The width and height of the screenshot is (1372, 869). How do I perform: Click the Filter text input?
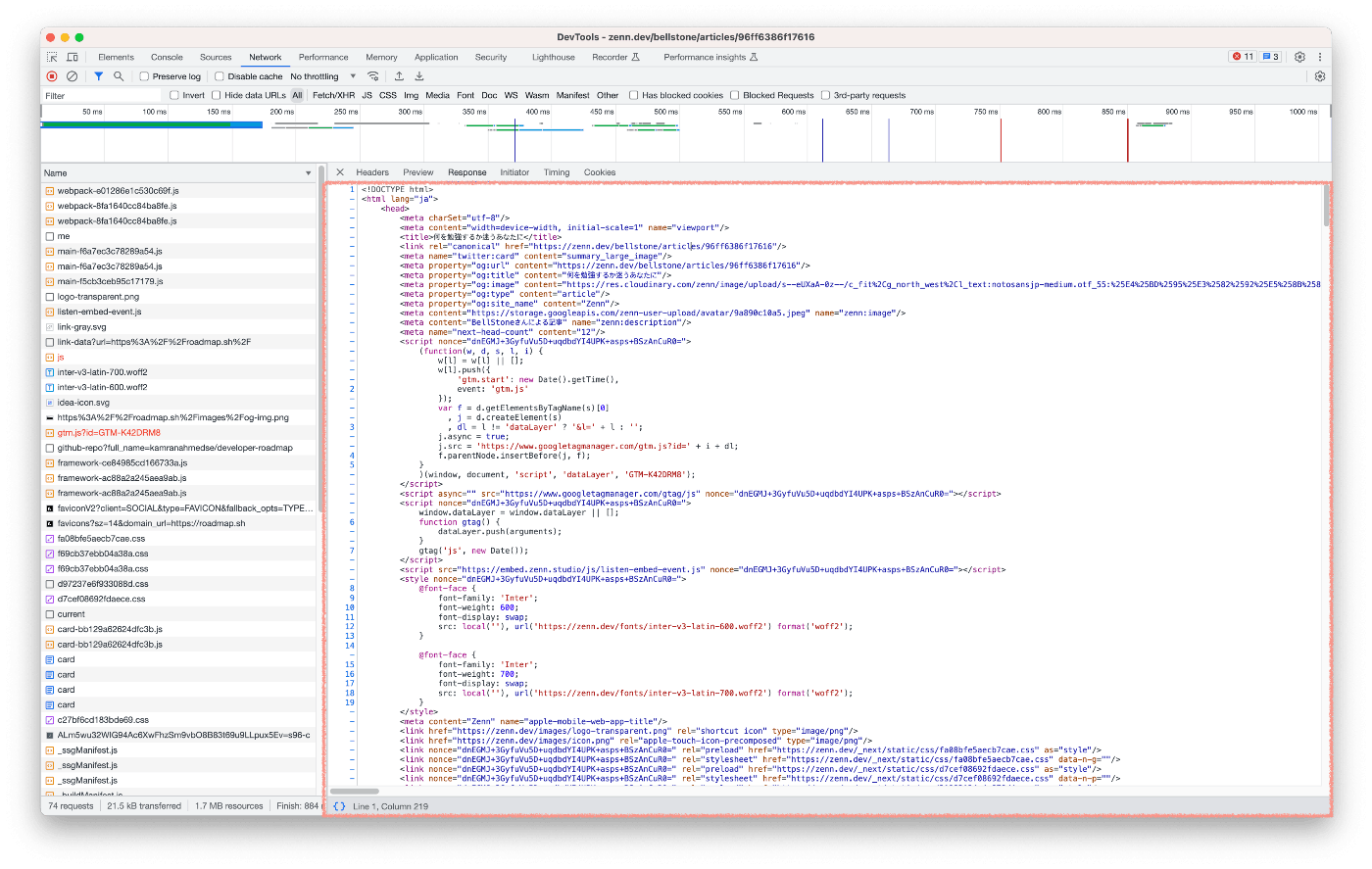(x=102, y=96)
